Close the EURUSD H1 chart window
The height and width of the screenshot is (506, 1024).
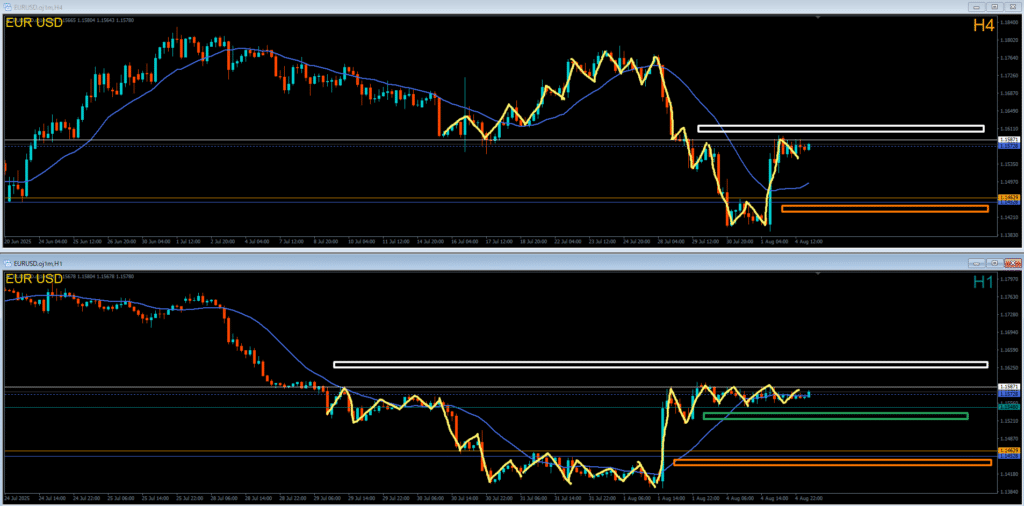(1012, 263)
